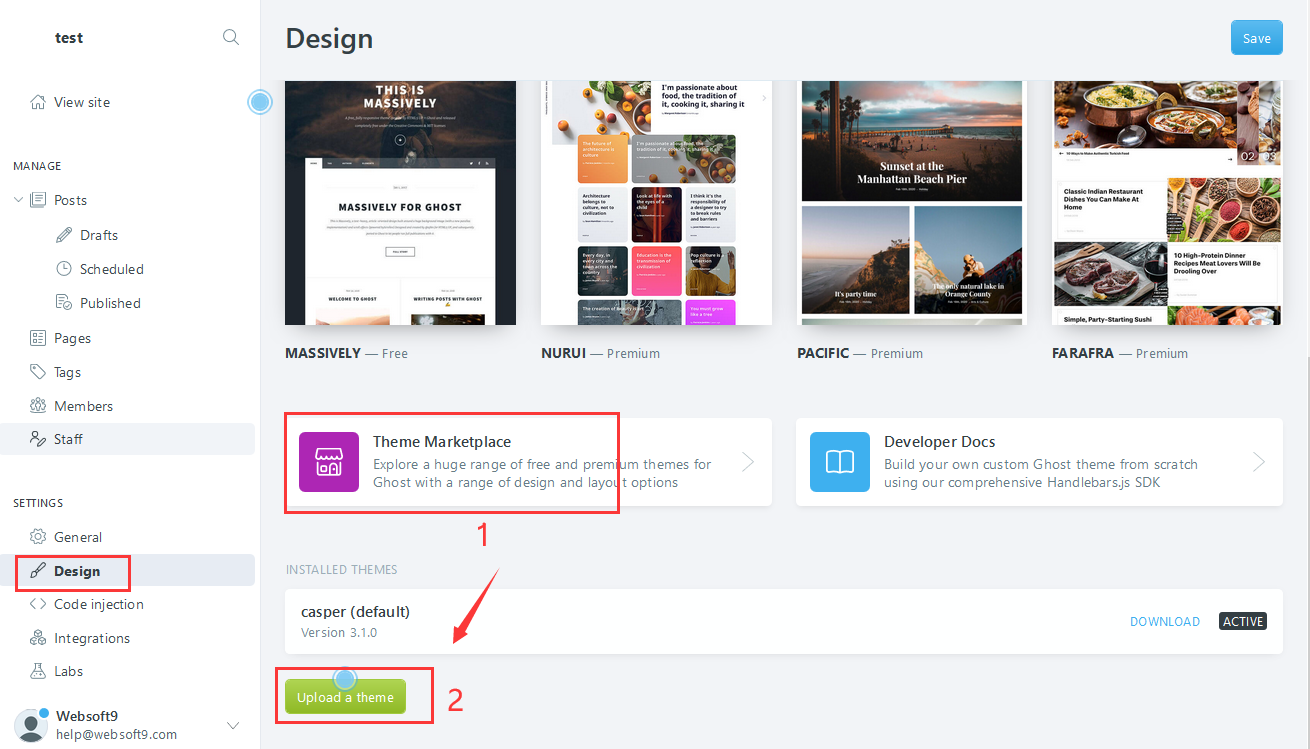Click the Integrations cubes icon
Image resolution: width=1310 pixels, height=749 pixels.
point(38,638)
